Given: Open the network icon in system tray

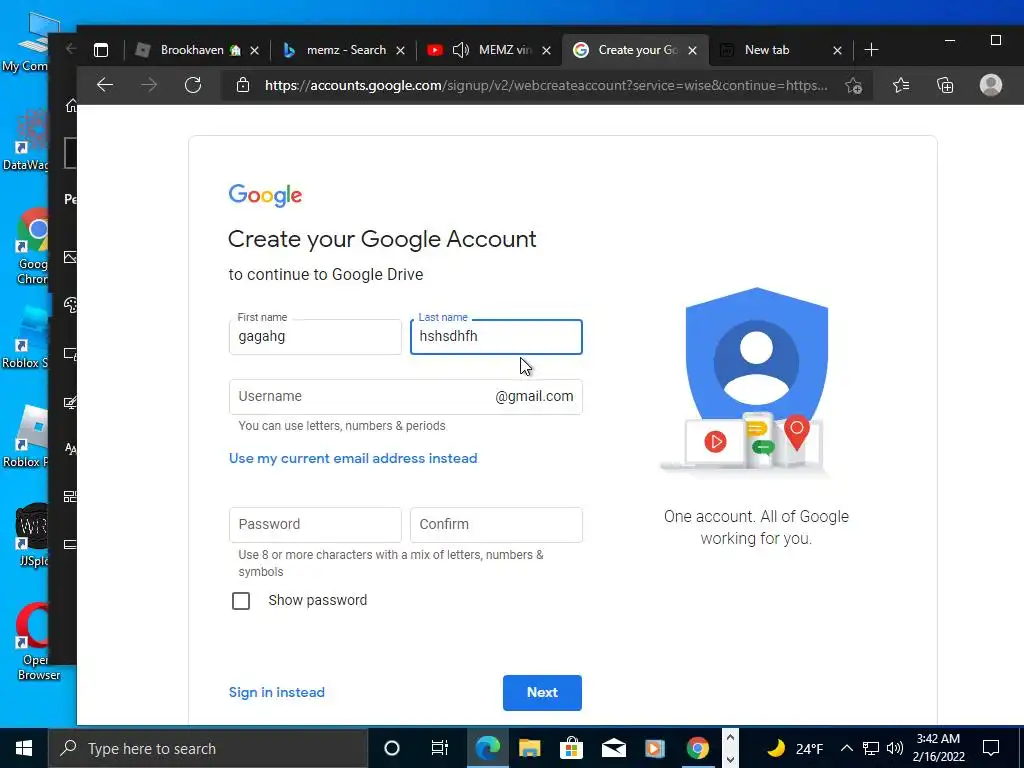Looking at the screenshot, I should pyautogui.click(x=871, y=748).
